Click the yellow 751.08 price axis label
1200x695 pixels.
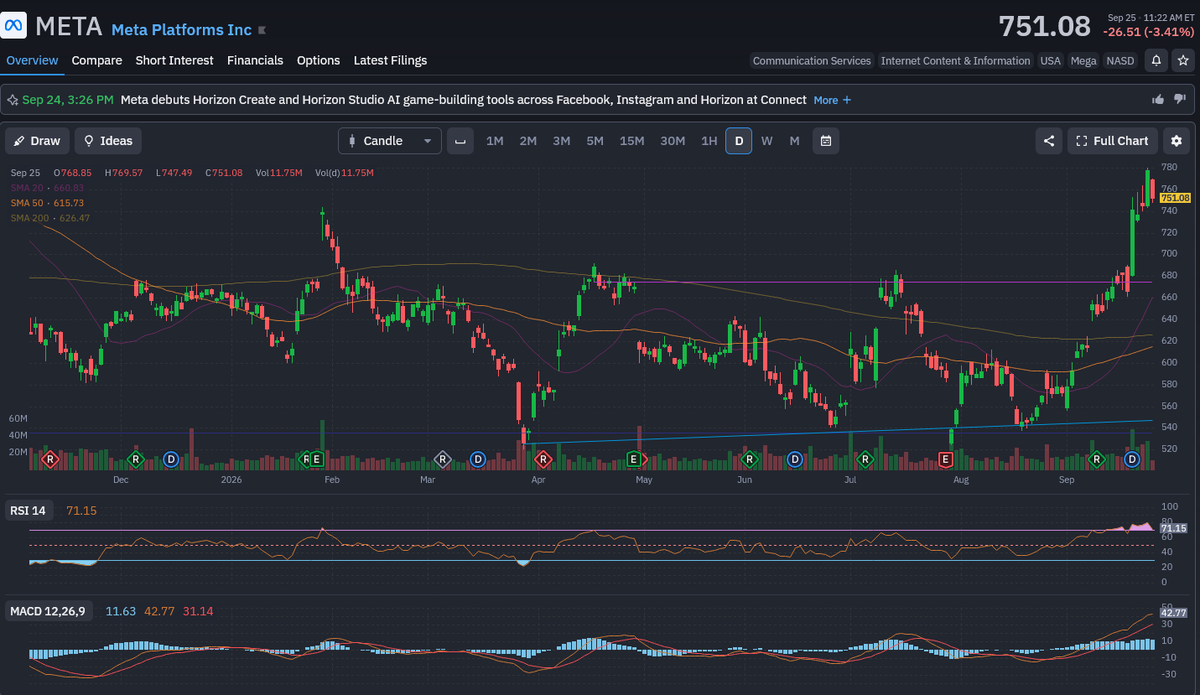[x=1174, y=198]
